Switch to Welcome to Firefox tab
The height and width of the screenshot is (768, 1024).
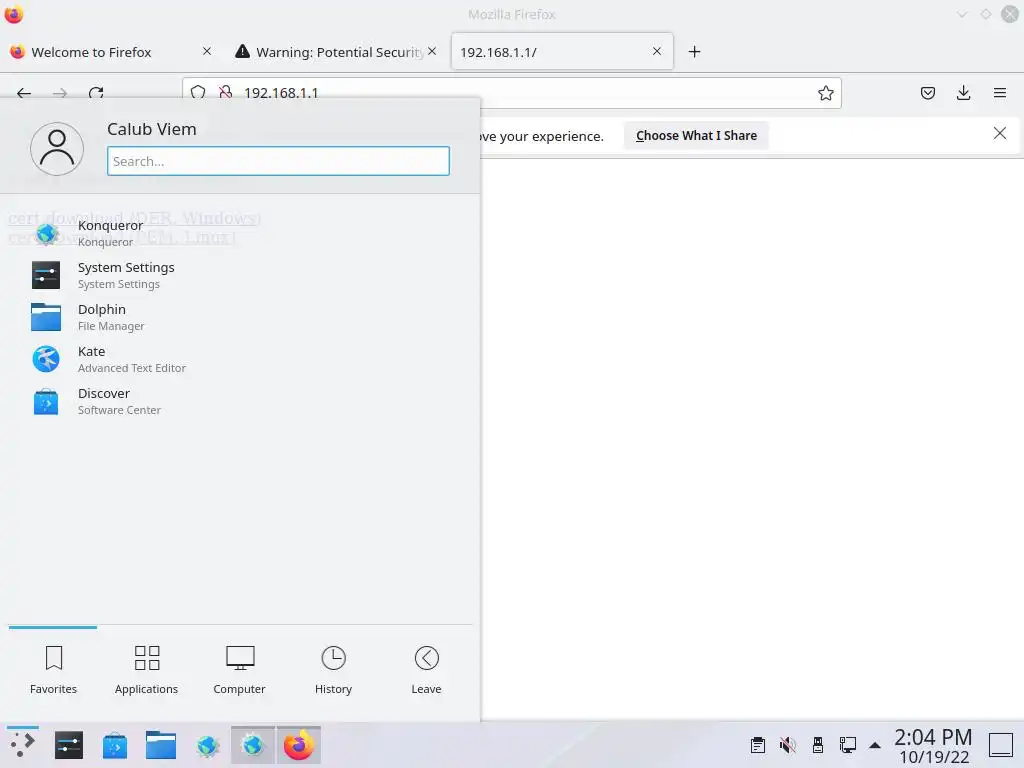111,52
